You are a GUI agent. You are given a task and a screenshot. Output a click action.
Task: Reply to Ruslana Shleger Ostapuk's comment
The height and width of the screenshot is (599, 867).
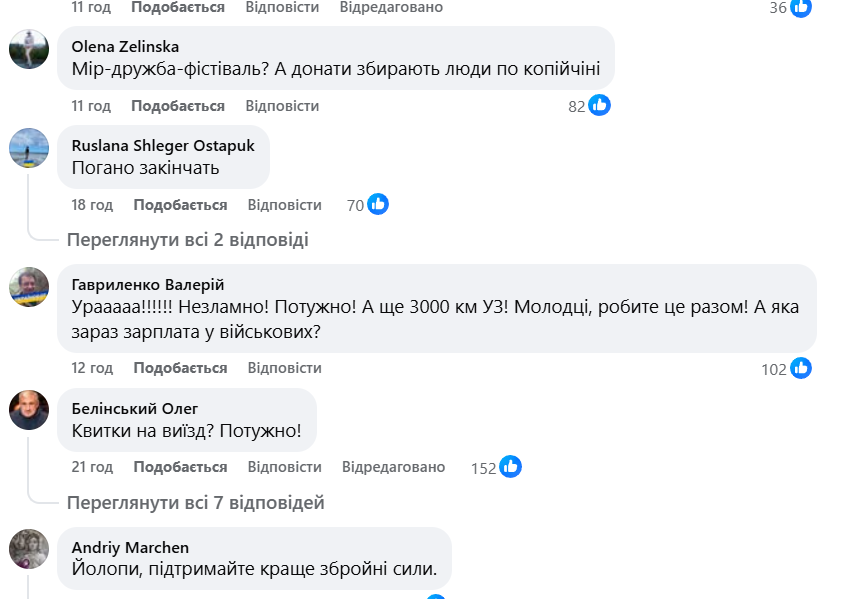[x=284, y=205]
